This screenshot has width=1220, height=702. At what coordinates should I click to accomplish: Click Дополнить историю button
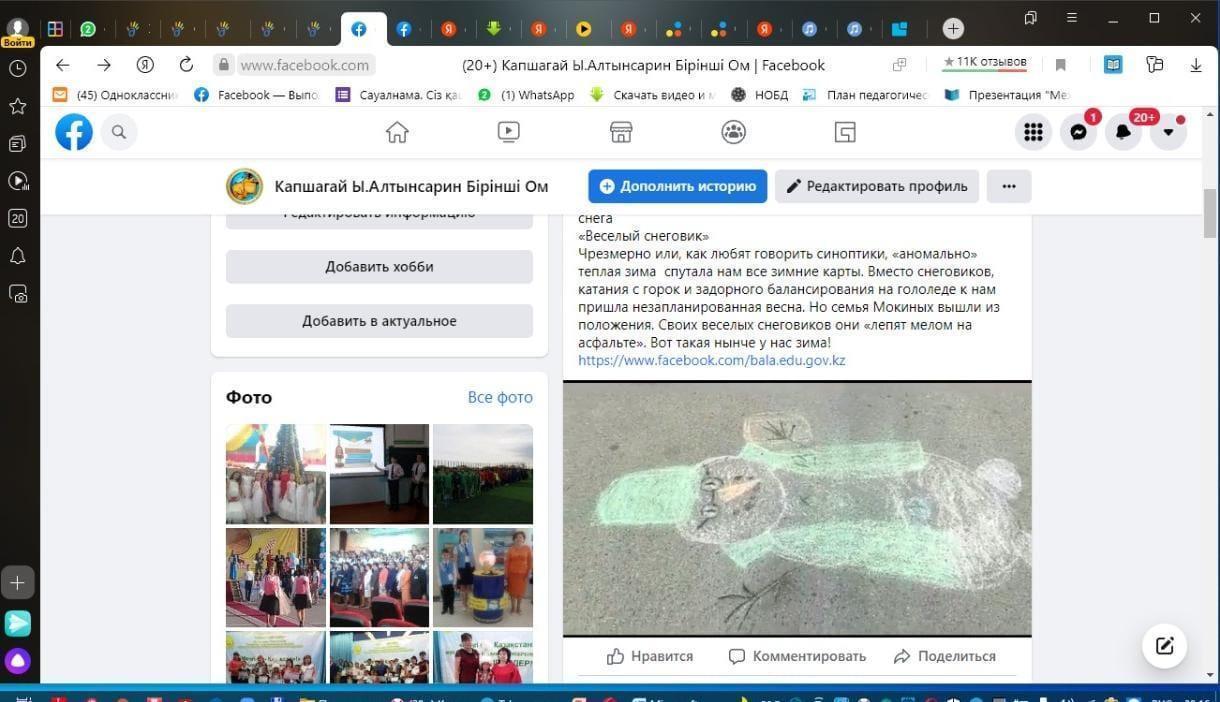tap(677, 186)
